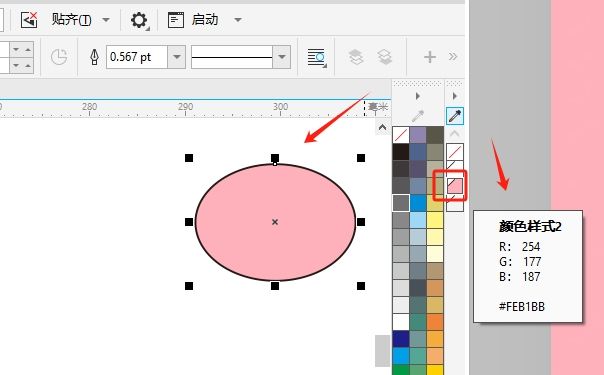Image resolution: width=604 pixels, height=375 pixels.
Task: Open the 贴齐(T) snap-to menu
Action: pyautogui.click(x=72, y=20)
